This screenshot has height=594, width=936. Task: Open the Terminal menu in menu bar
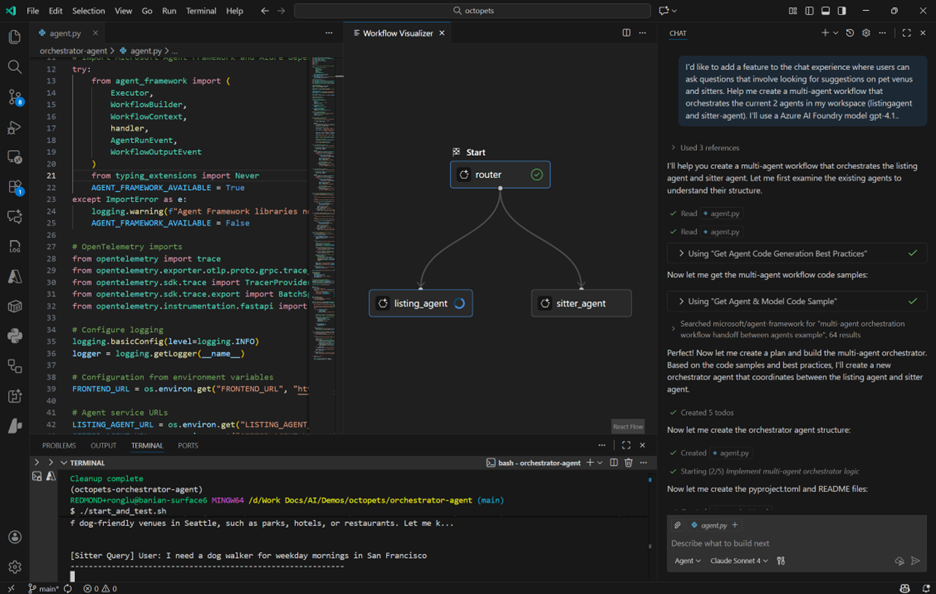201,11
